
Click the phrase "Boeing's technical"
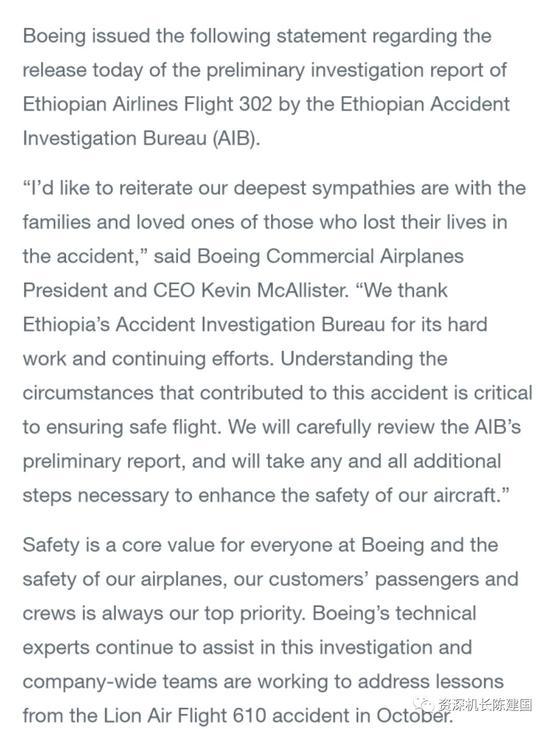click(394, 613)
